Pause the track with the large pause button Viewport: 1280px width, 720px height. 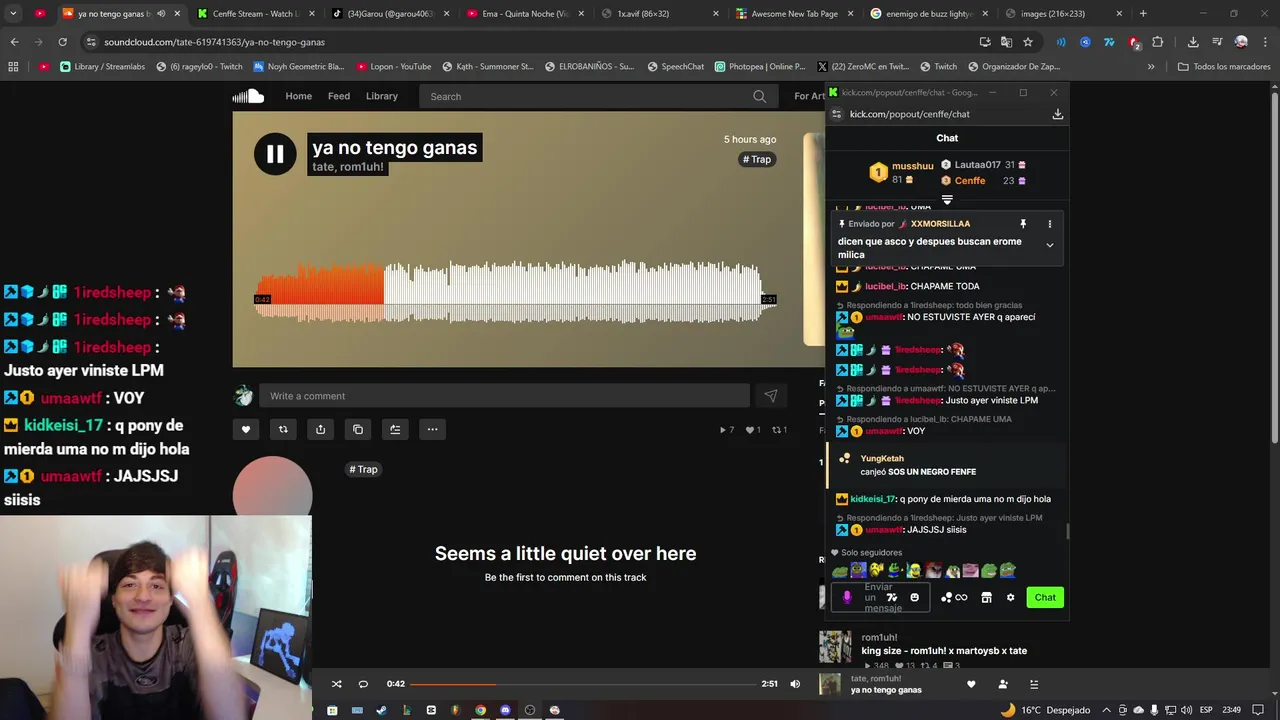275,154
